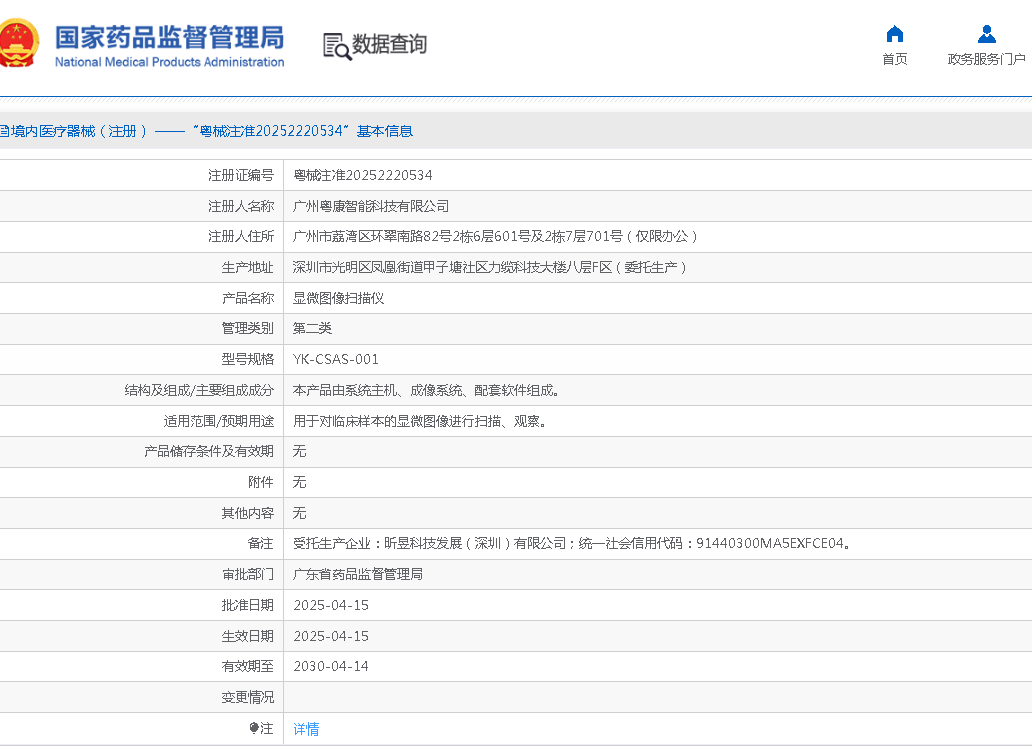The image size is (1032, 747).
Task: Click the 备注 value about 受托生产企业
Action: pos(571,543)
